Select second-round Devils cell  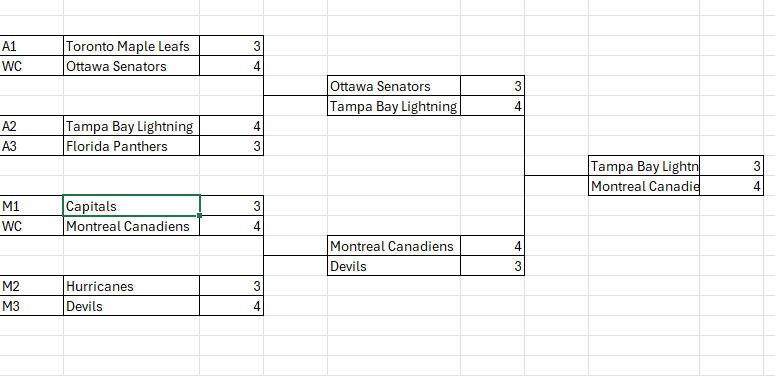pos(394,266)
